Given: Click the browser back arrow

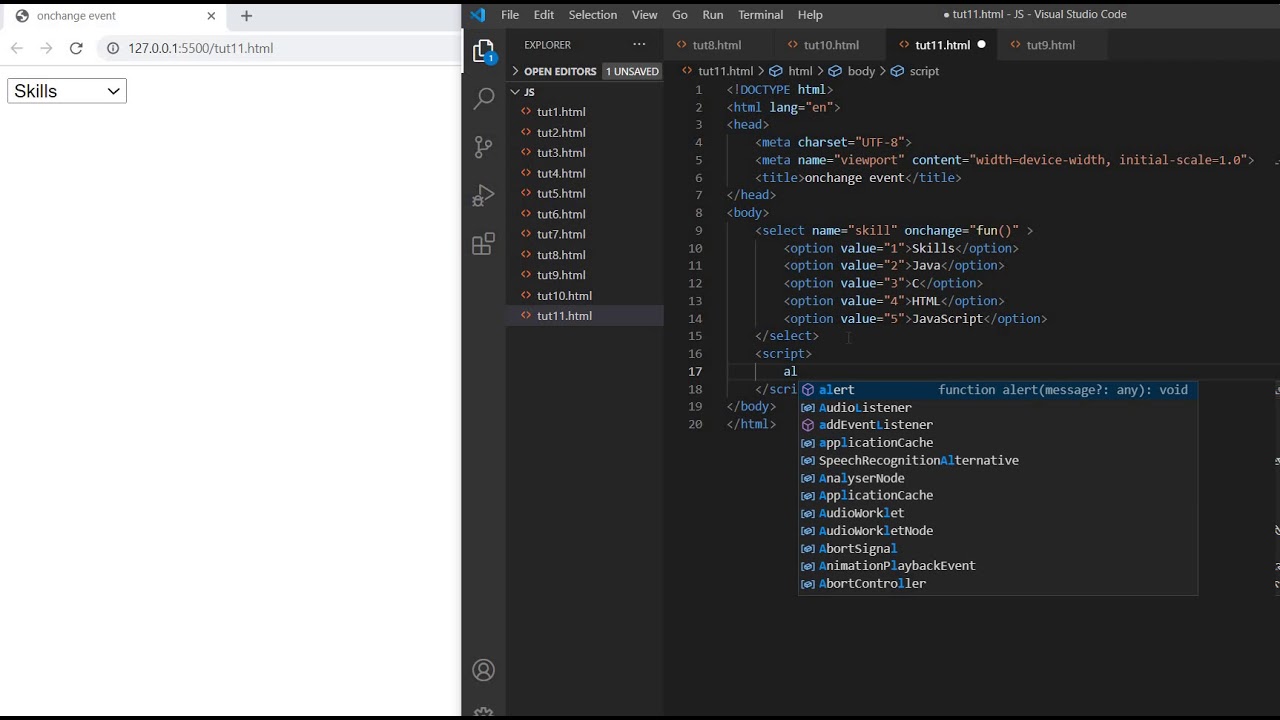Looking at the screenshot, I should [x=17, y=48].
